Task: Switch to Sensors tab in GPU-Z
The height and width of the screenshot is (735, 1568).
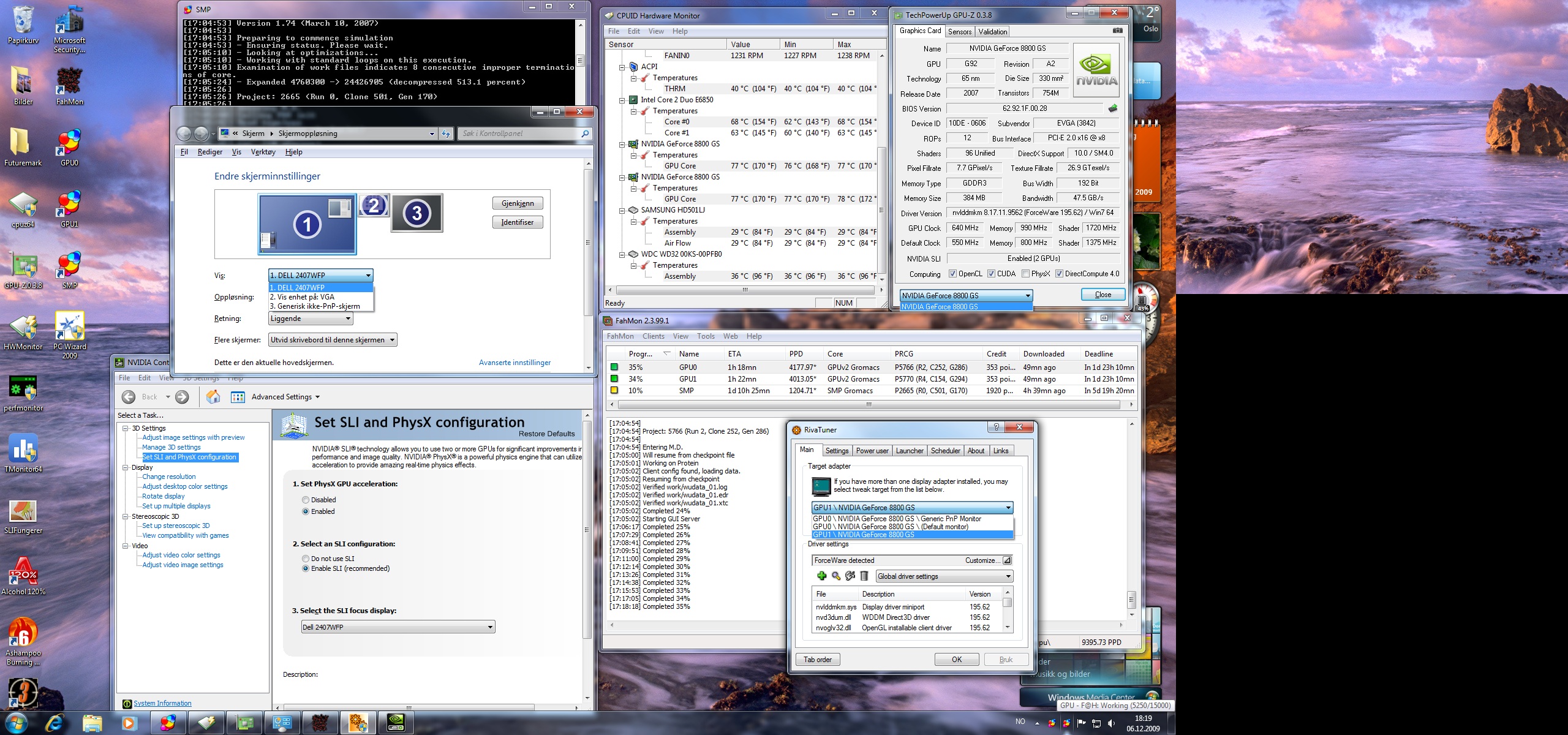Action: pos(959,32)
